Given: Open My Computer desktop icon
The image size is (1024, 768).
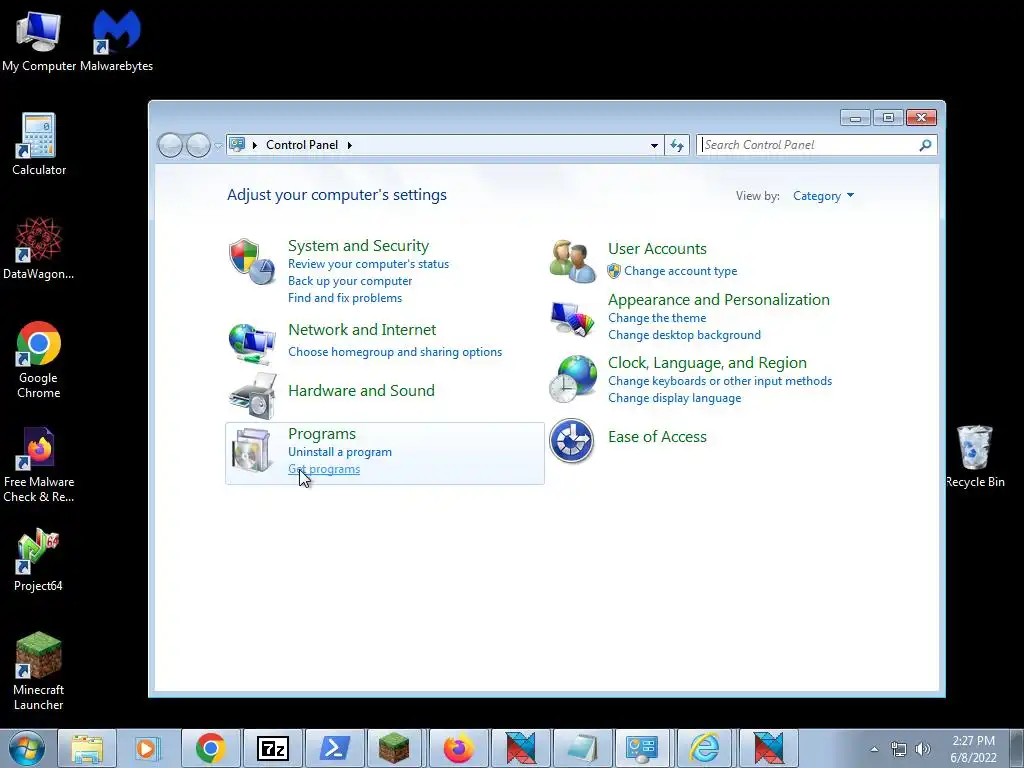Looking at the screenshot, I should point(39,41).
